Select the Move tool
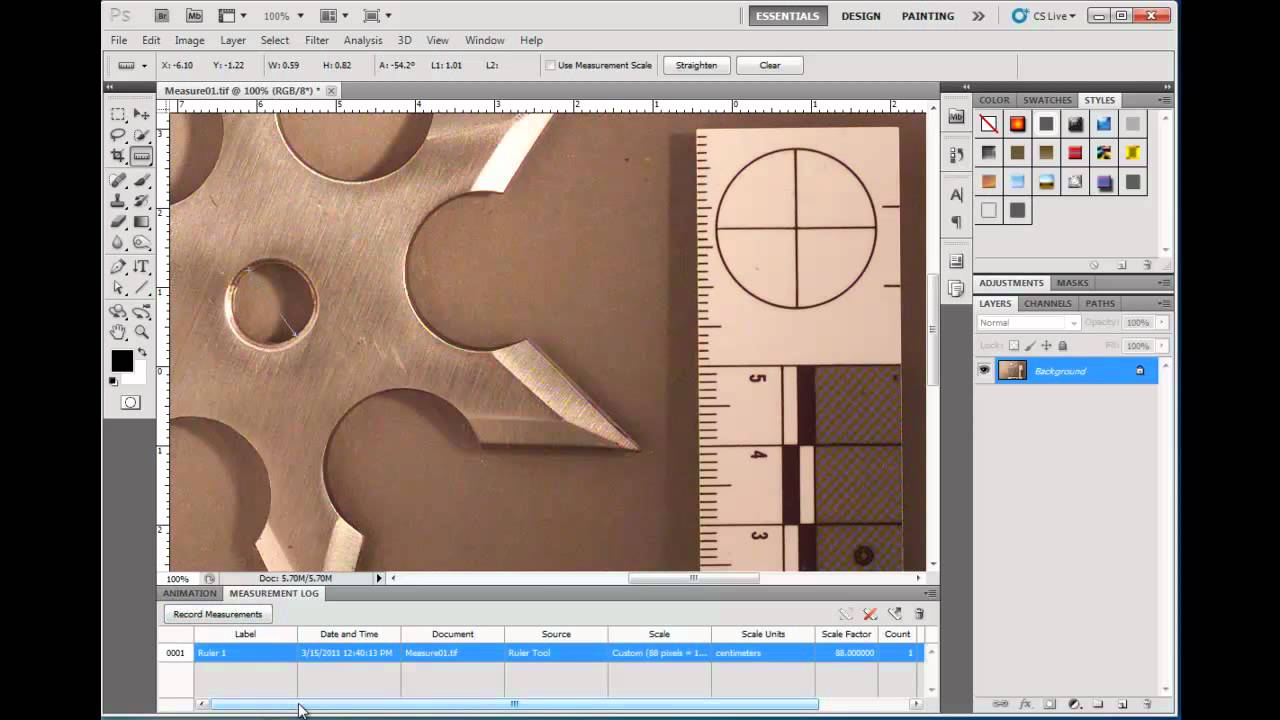 [x=142, y=114]
